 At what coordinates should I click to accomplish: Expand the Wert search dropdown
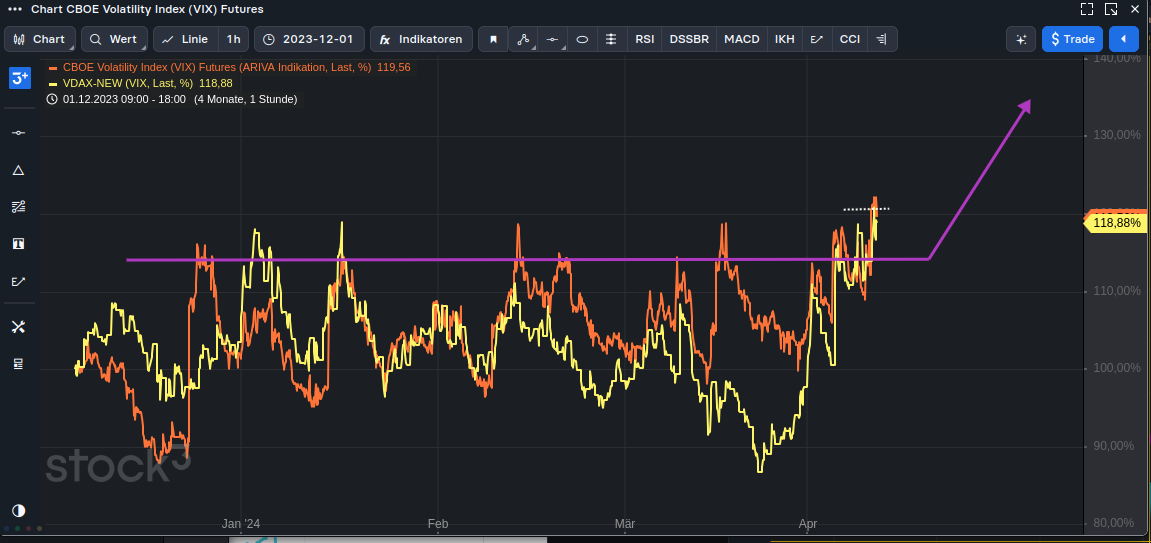tap(114, 39)
